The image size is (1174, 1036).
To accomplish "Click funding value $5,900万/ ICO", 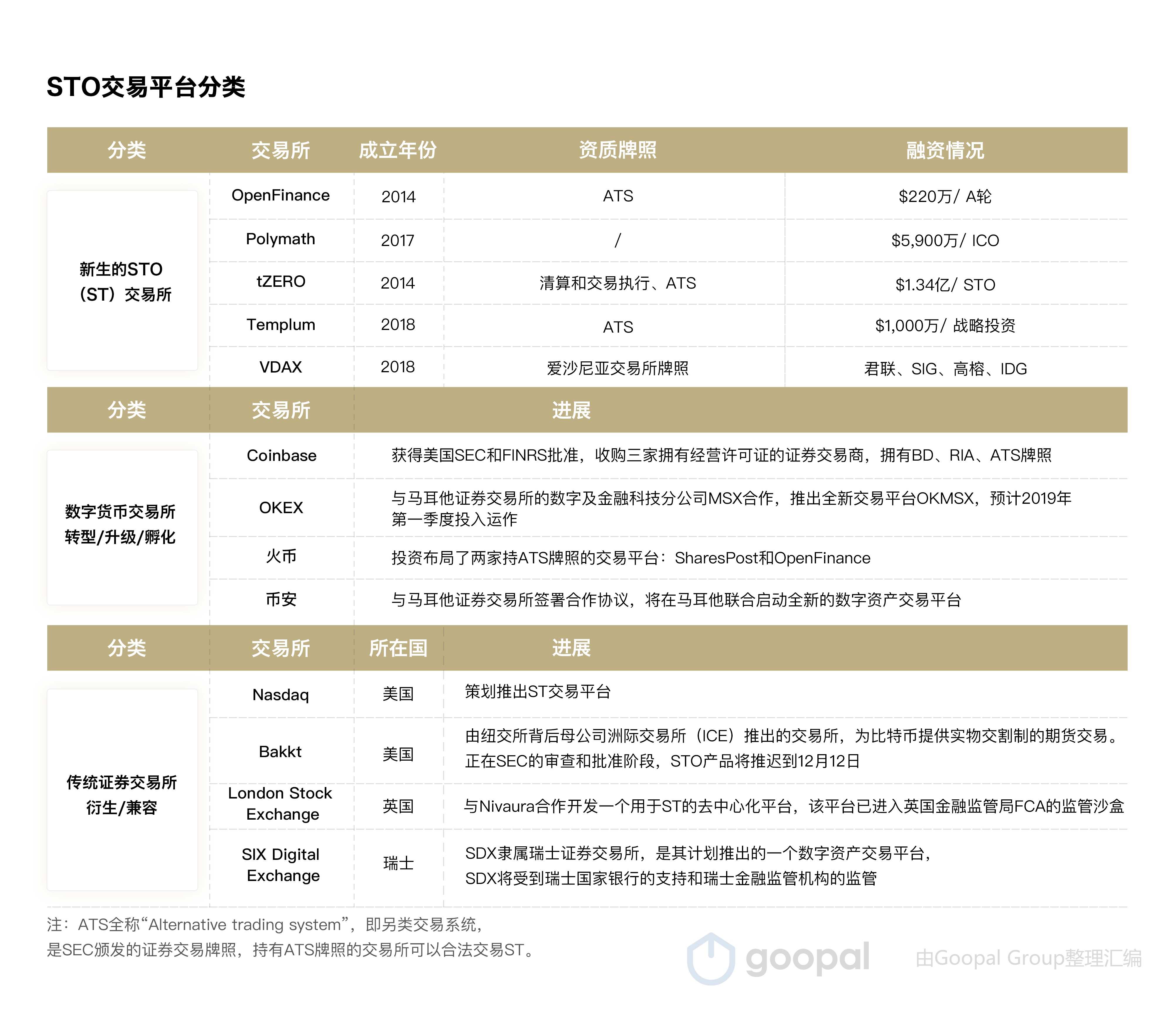I will click(945, 240).
